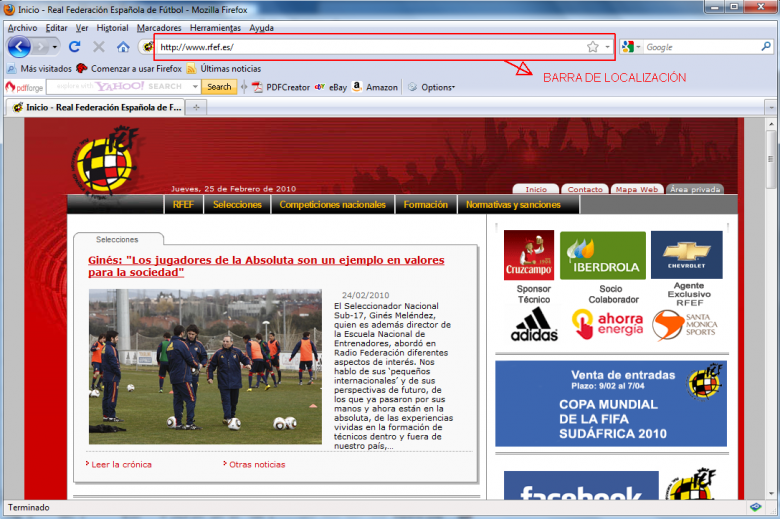Open the Marcadores menu
Viewport: 780px width, 519px height.
(159, 28)
